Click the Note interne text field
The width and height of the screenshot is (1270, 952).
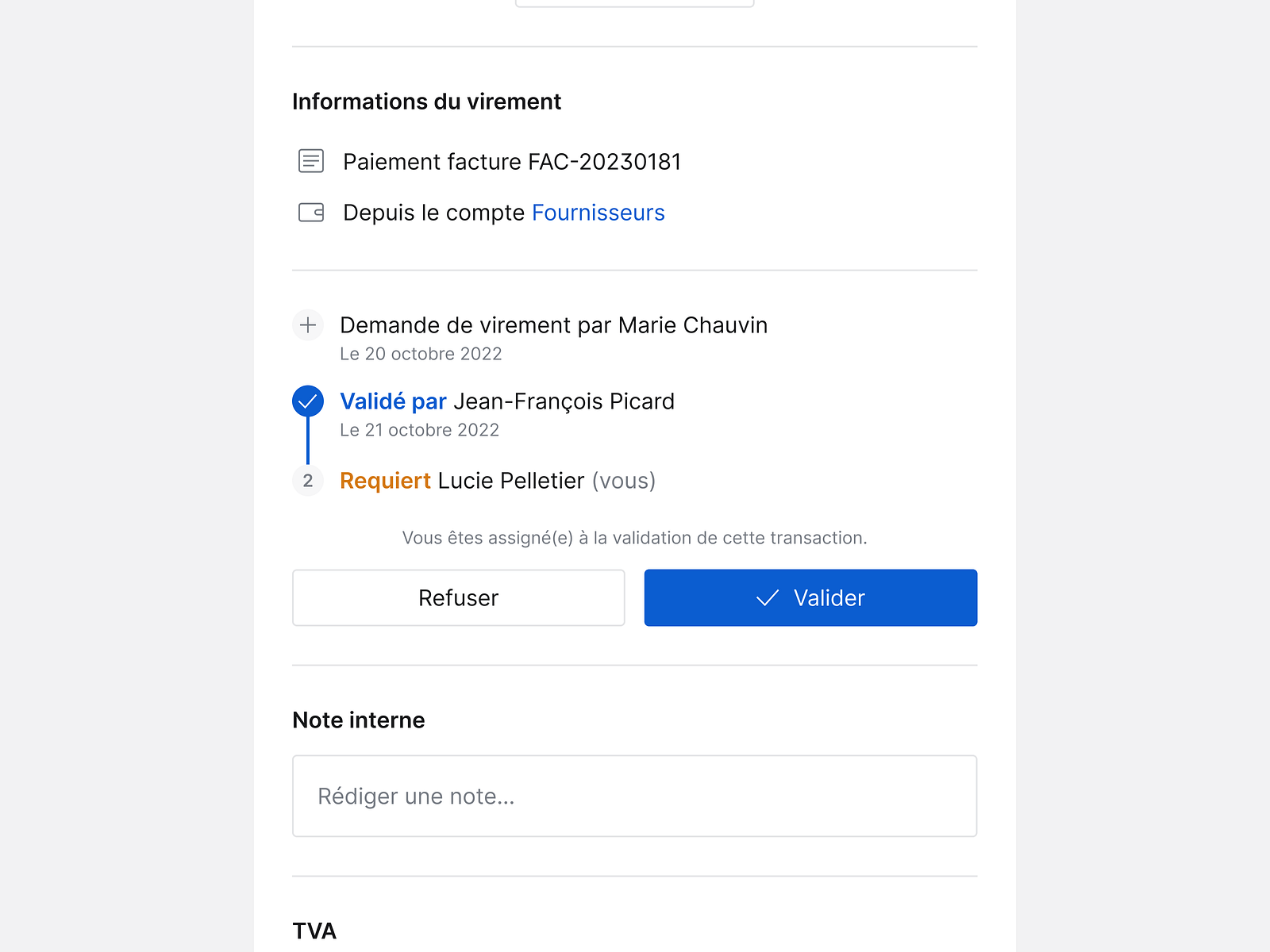634,796
